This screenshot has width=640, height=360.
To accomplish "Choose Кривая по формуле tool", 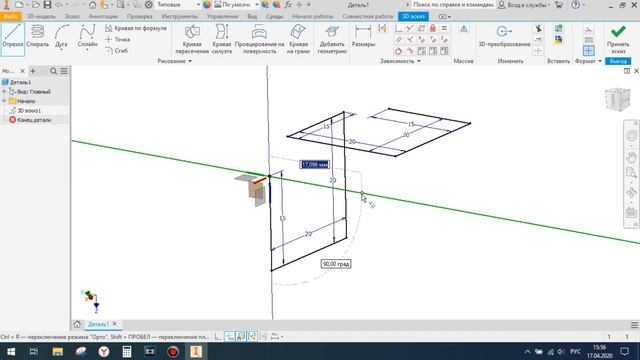I will click(x=136, y=28).
